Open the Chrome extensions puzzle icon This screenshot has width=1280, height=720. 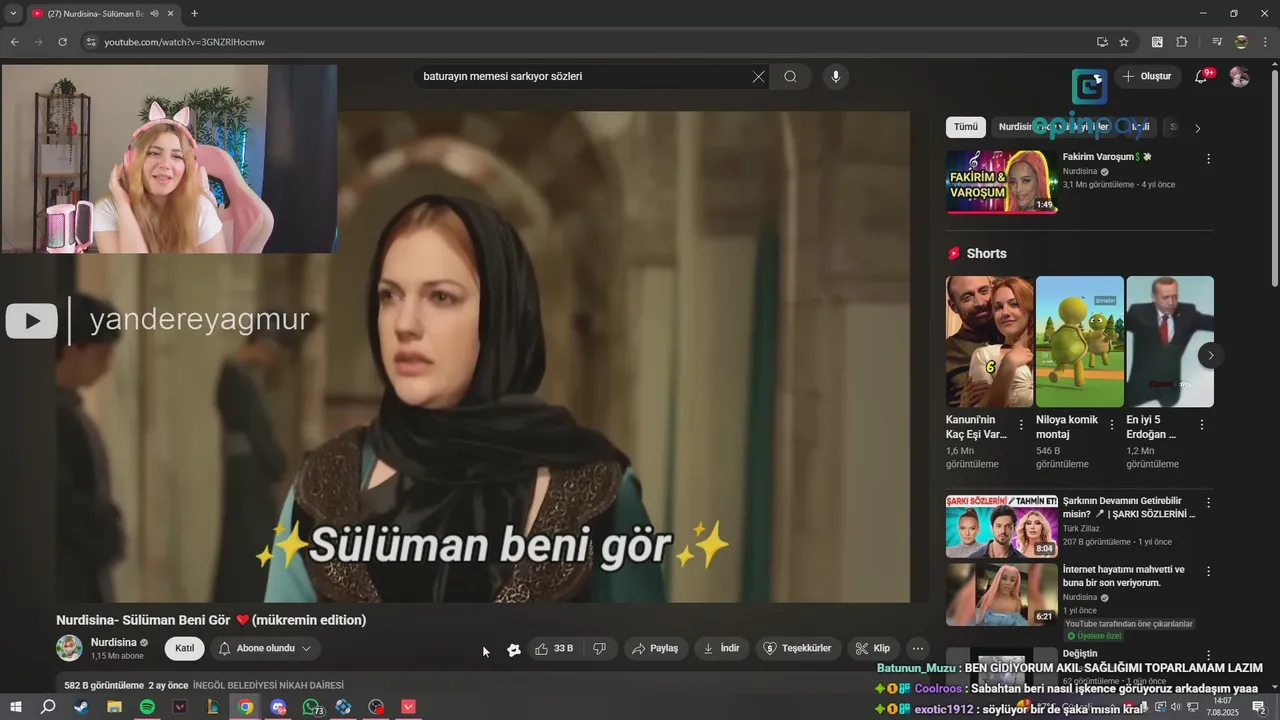coord(1181,42)
